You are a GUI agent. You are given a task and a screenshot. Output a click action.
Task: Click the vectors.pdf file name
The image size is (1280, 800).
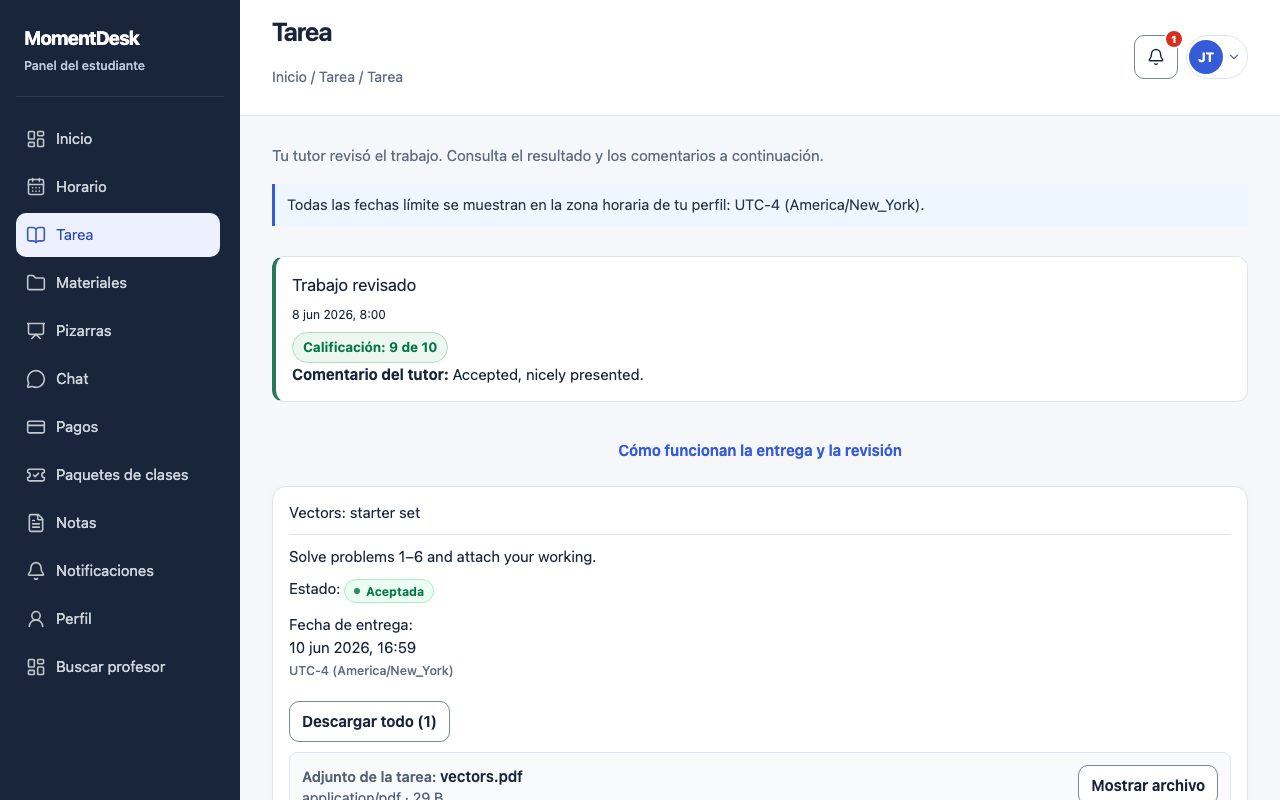481,777
